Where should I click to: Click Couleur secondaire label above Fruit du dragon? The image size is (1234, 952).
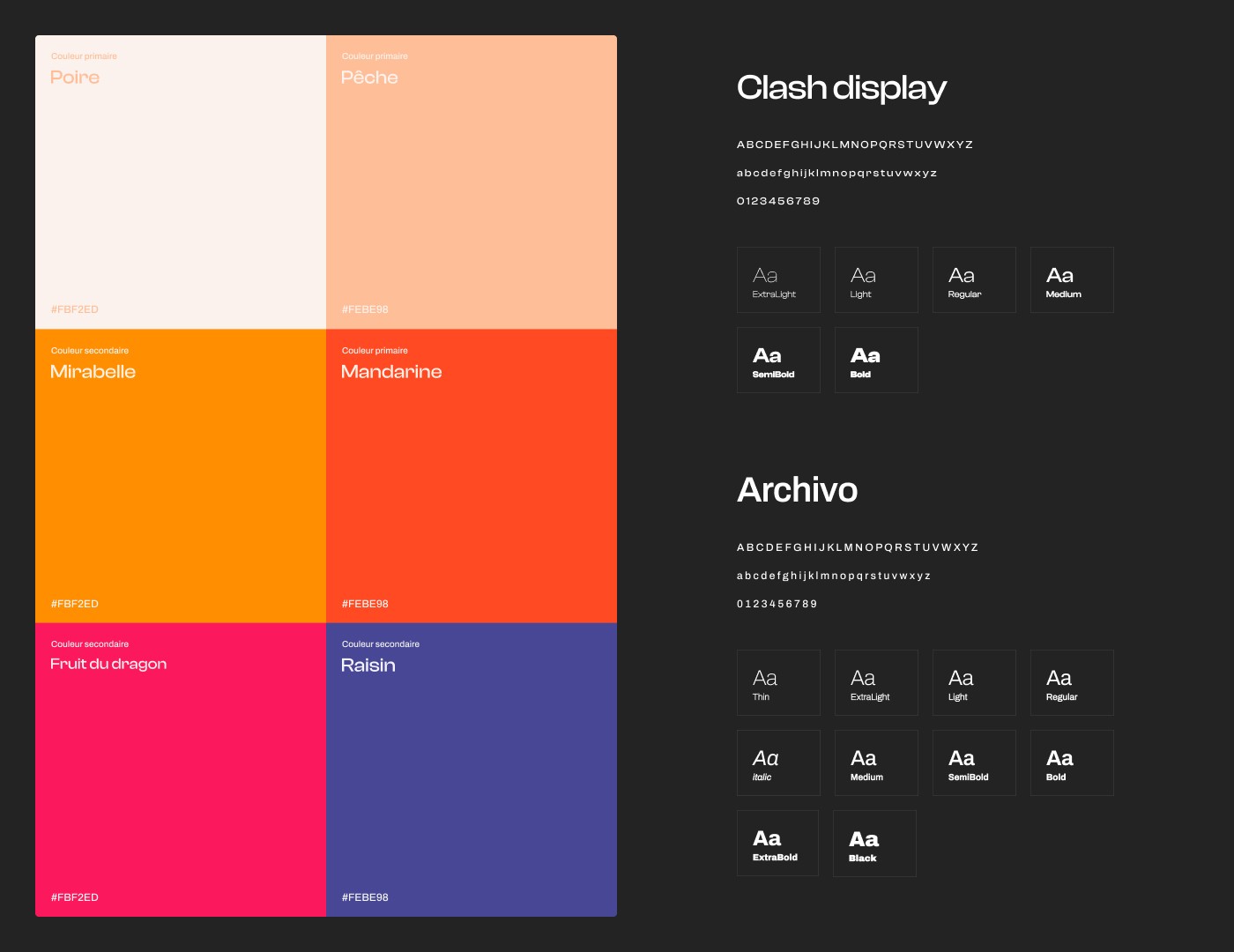(x=90, y=644)
